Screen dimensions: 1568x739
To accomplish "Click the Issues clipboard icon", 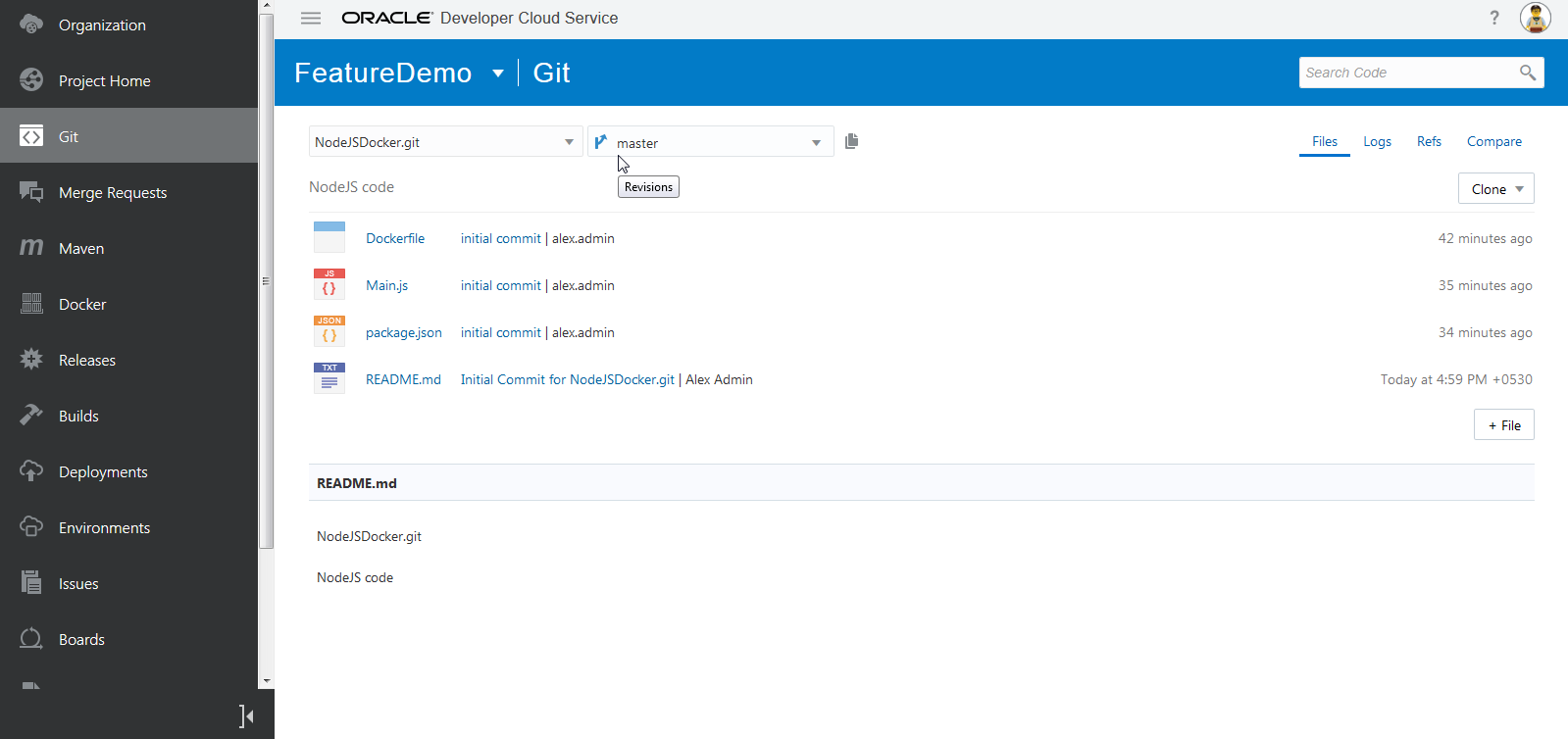I will [x=31, y=583].
